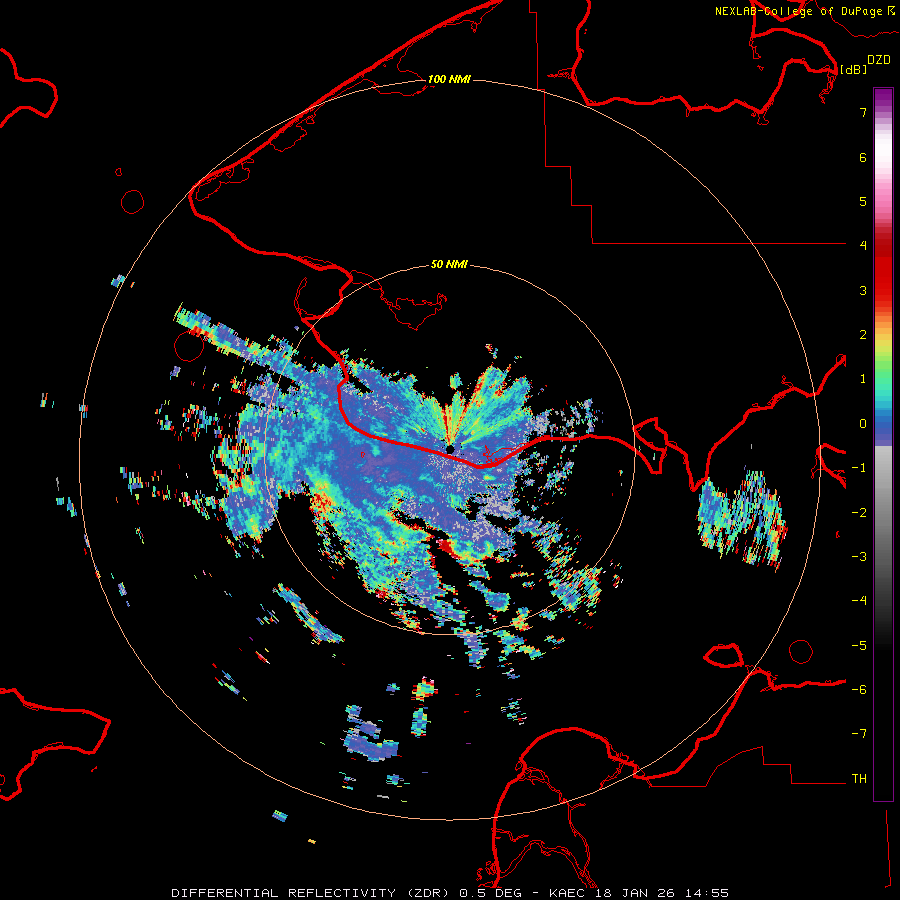Click the 4 value on the colorbar scale
900x900 pixels.
pos(863,245)
